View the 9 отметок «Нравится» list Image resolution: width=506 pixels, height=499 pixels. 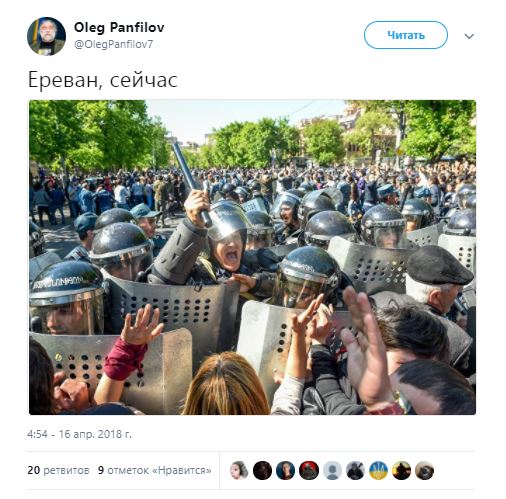(155, 470)
